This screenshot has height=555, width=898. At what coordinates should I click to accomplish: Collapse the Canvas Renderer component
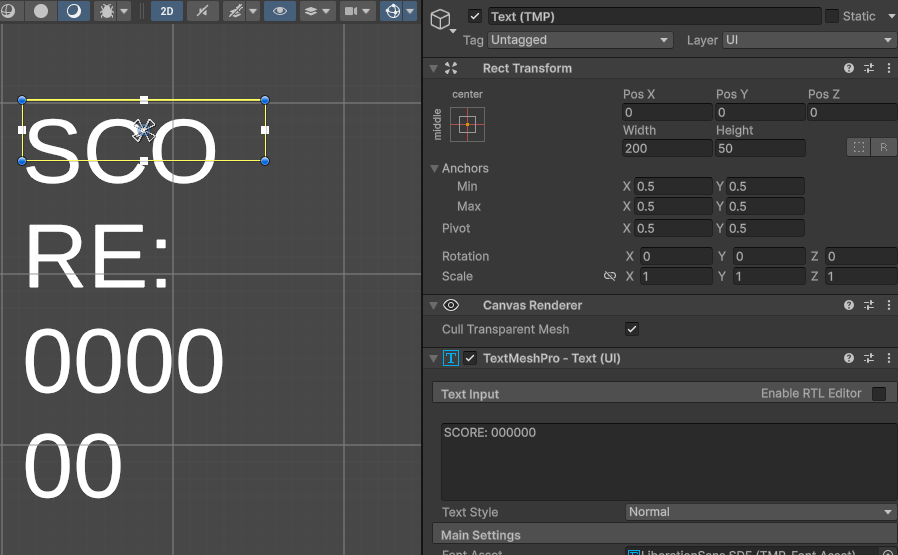[x=434, y=305]
